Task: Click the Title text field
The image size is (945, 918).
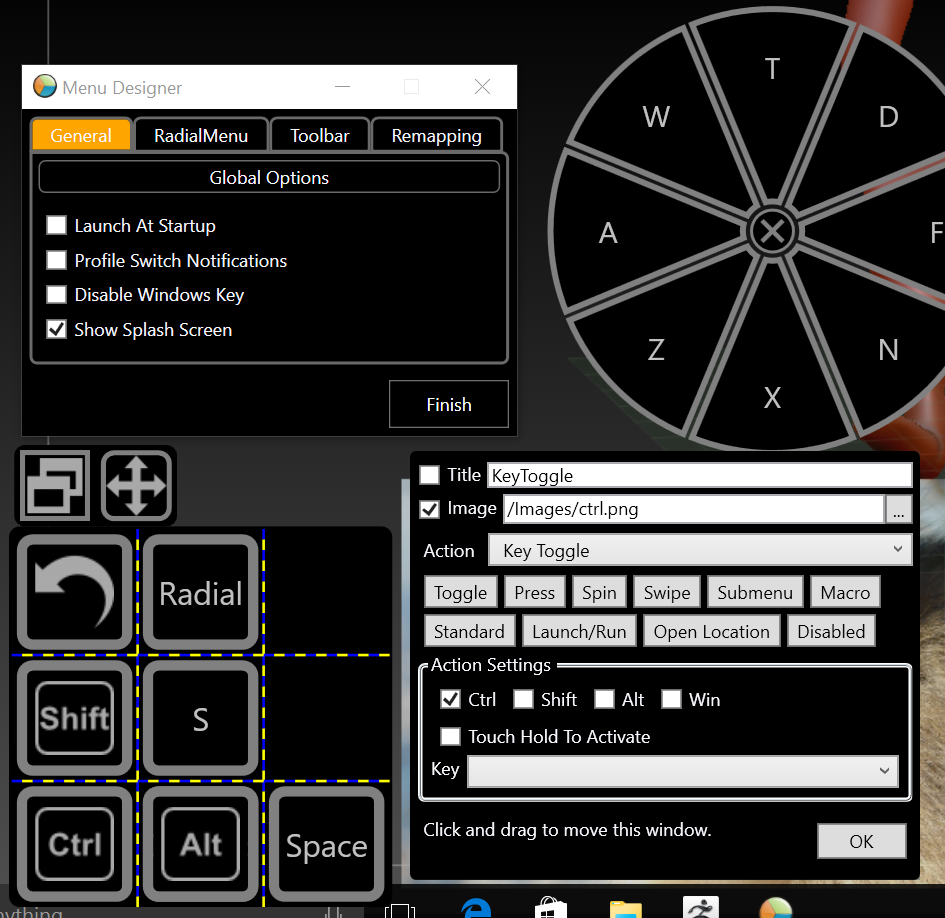Action: point(699,476)
